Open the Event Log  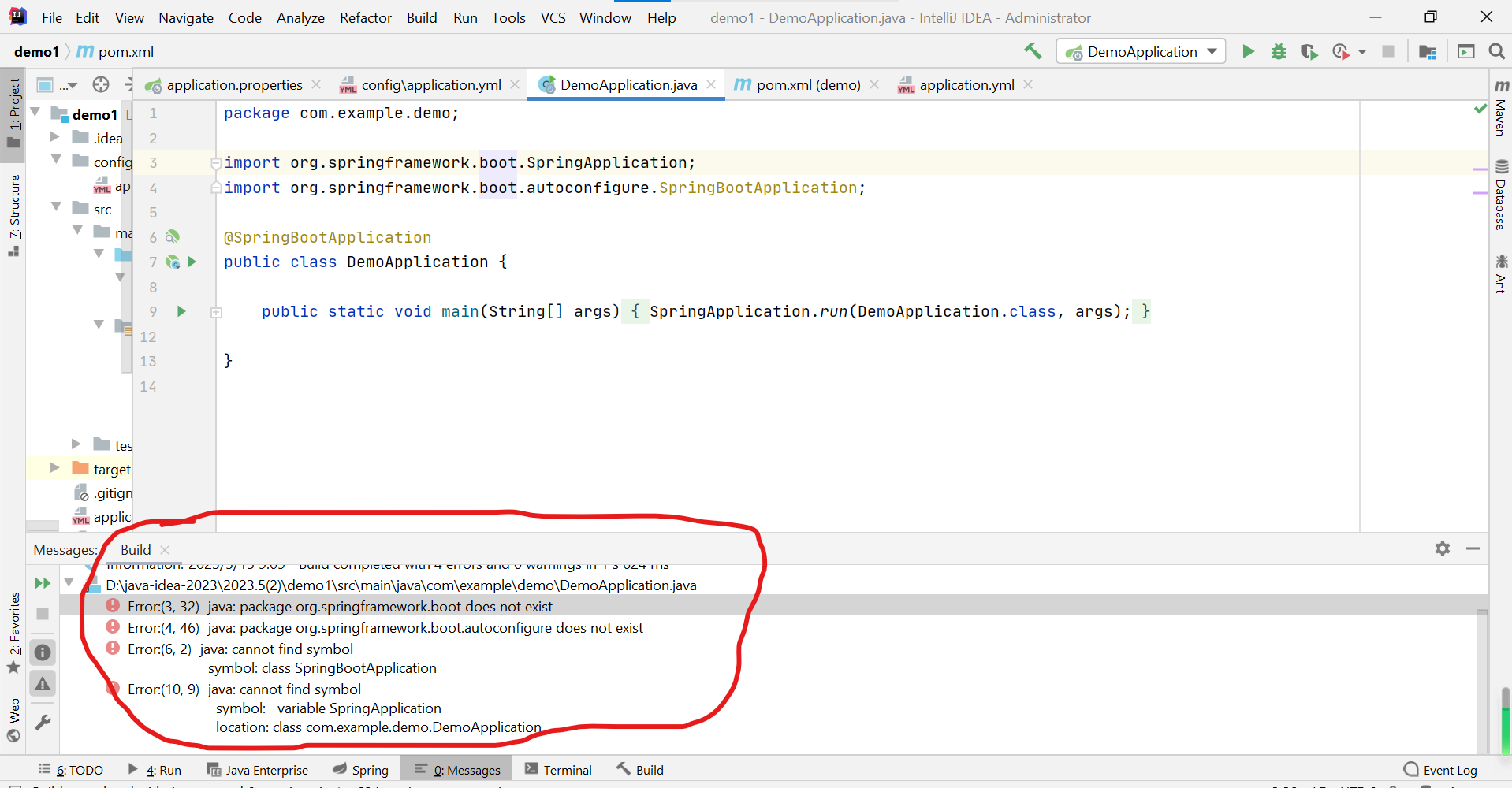click(1440, 770)
